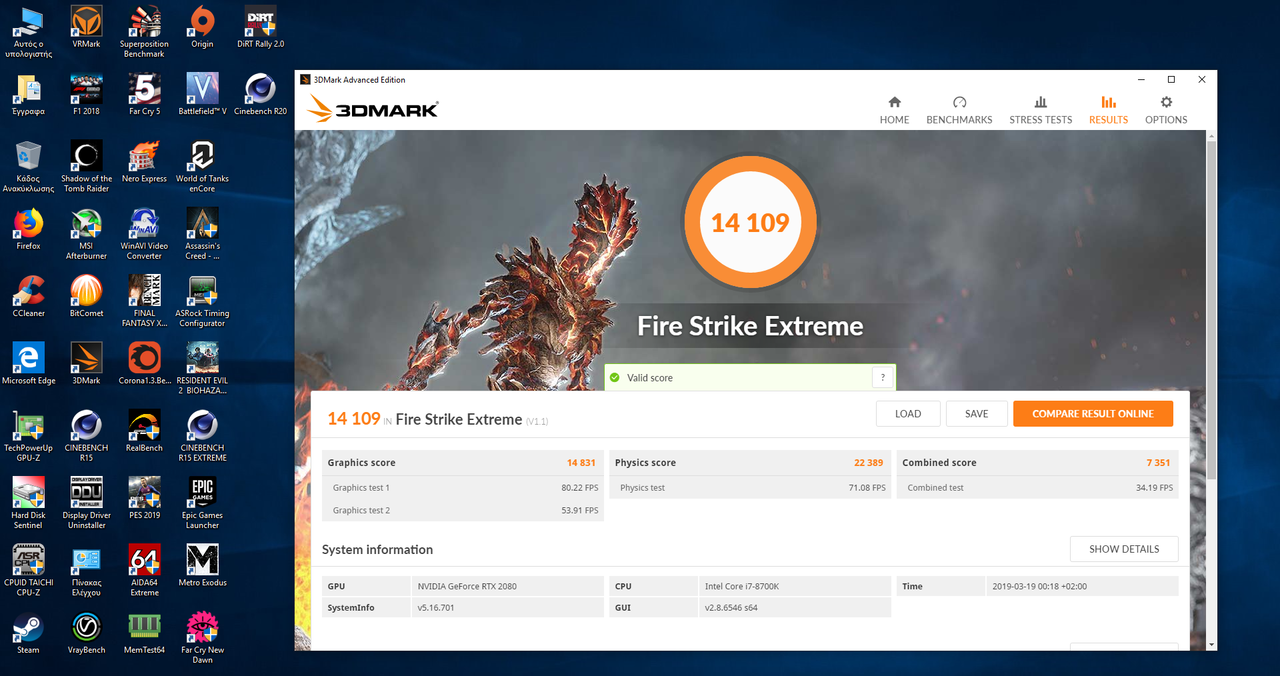Select Shadow of the Tomb Raider icon
Viewport: 1280px width, 676px height.
coord(86,167)
